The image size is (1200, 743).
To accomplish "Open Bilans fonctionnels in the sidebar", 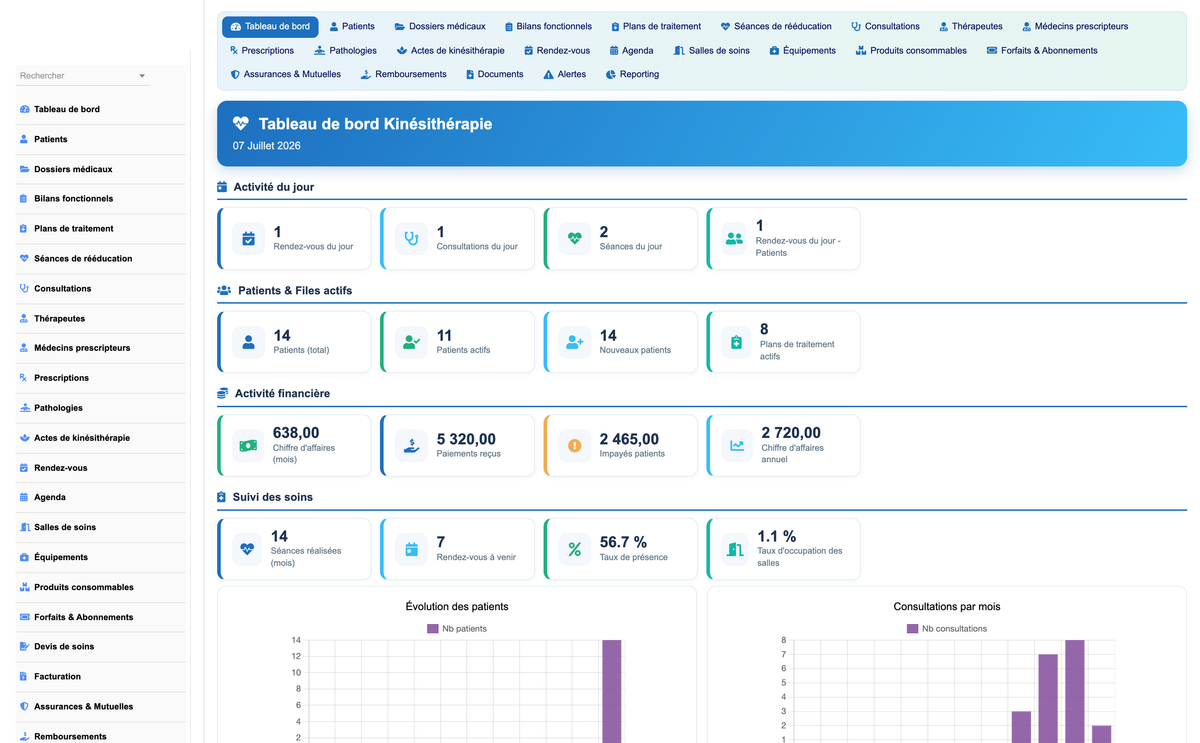I will click(x=101, y=199).
